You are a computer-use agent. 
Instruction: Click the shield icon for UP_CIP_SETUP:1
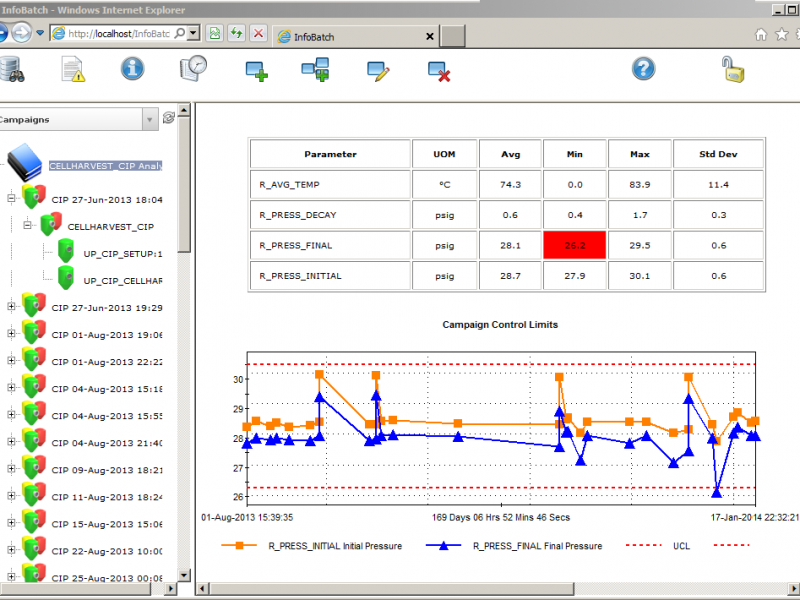click(65, 251)
